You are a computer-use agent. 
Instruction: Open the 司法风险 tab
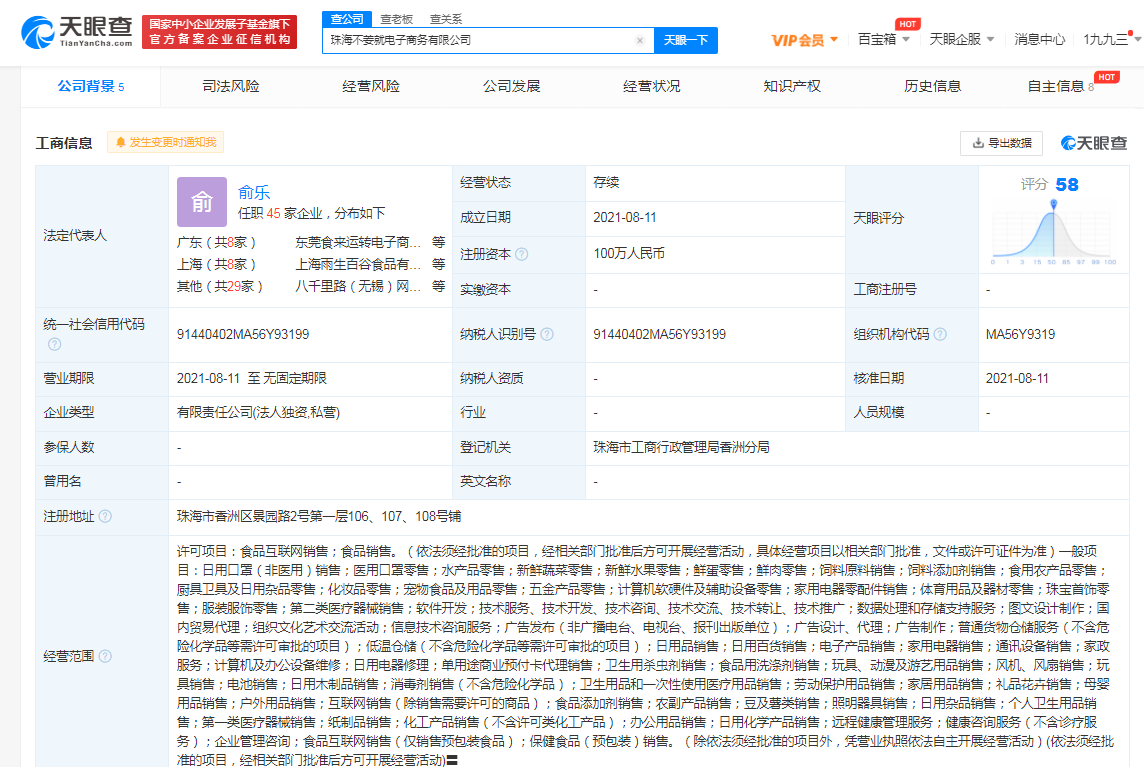pos(233,87)
